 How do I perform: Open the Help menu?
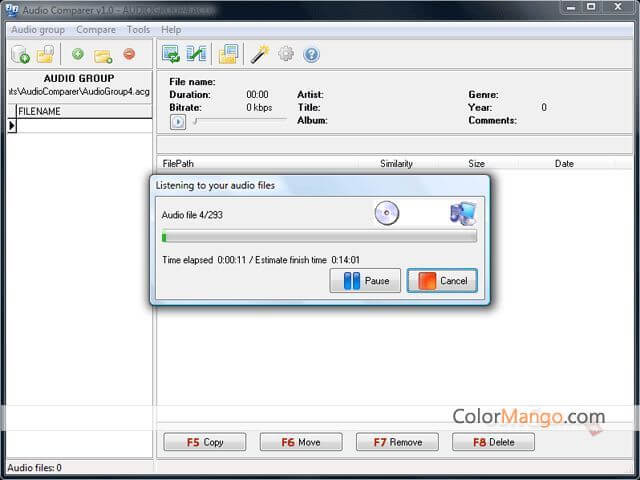tap(171, 30)
